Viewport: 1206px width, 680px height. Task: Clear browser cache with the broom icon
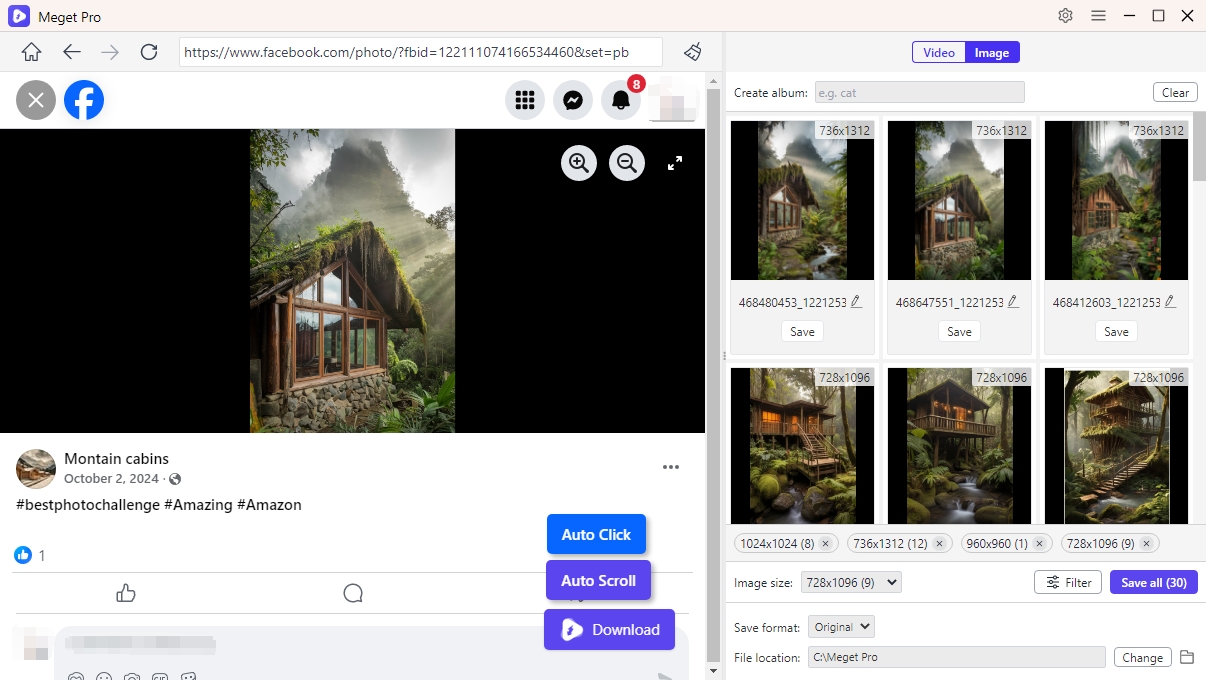click(692, 52)
